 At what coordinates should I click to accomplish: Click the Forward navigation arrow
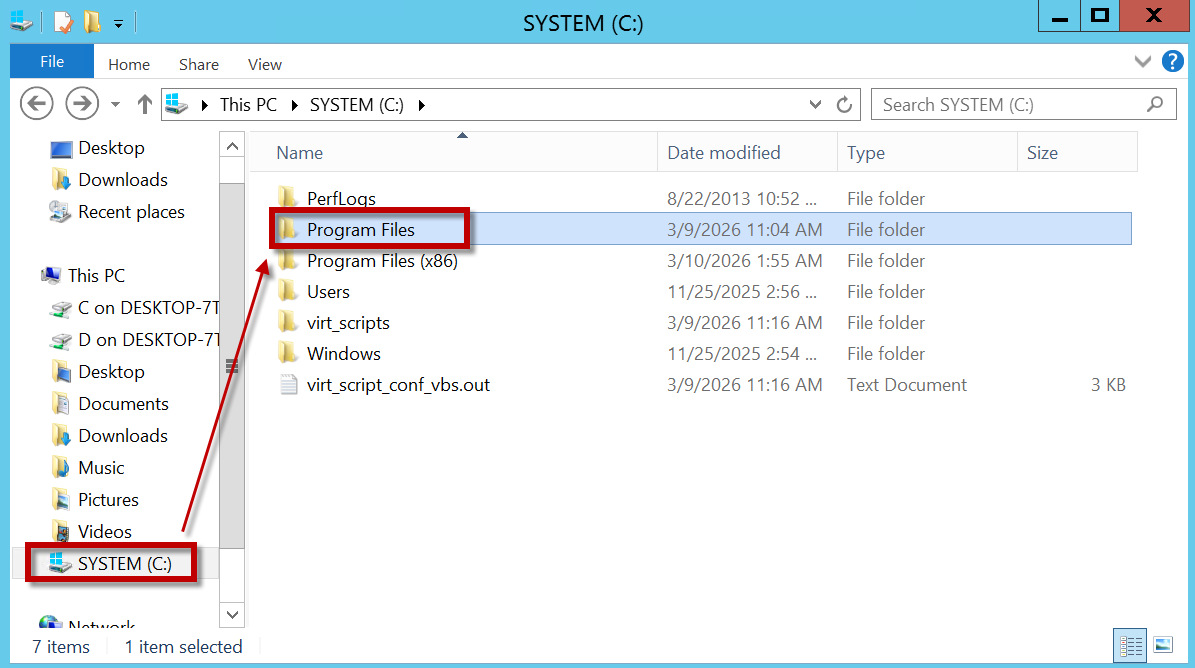click(x=81, y=103)
